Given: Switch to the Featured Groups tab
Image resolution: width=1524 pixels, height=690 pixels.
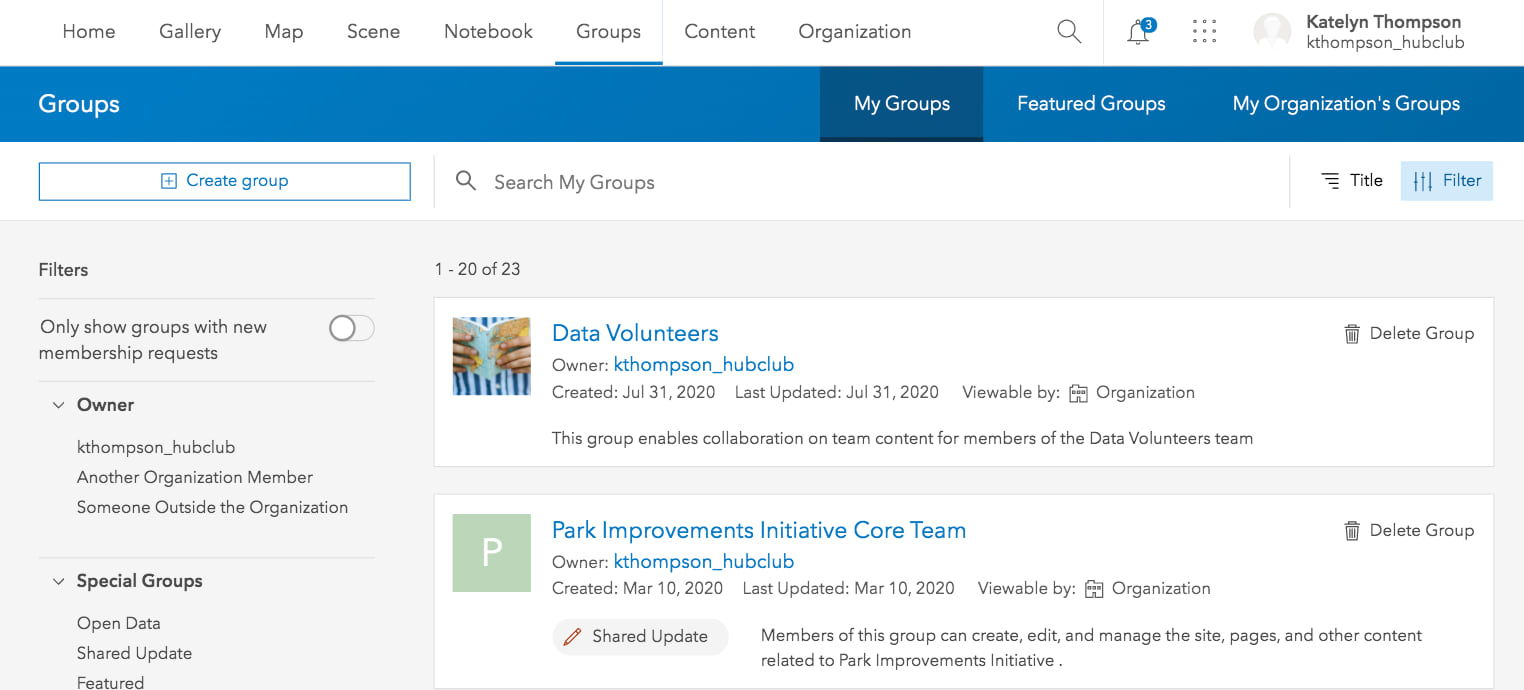Looking at the screenshot, I should (x=1091, y=103).
